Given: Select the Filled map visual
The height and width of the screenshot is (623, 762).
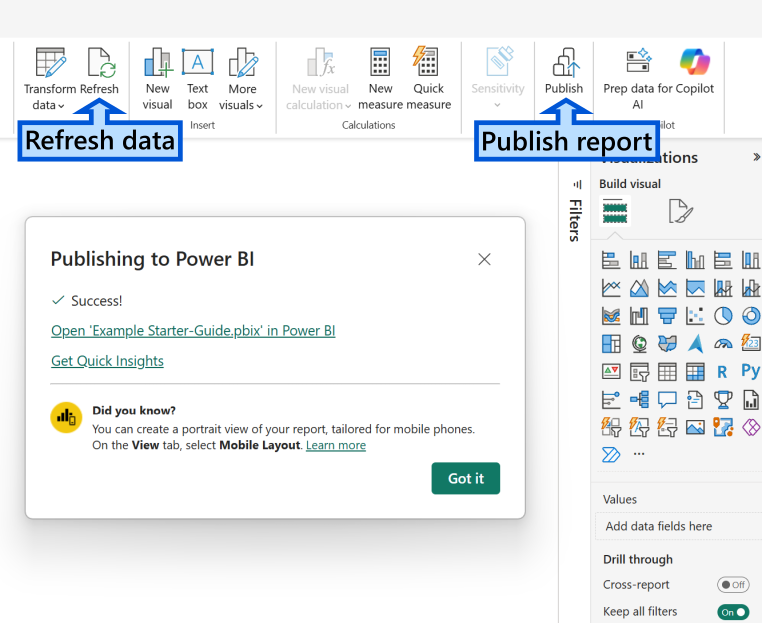Looking at the screenshot, I should [667, 344].
